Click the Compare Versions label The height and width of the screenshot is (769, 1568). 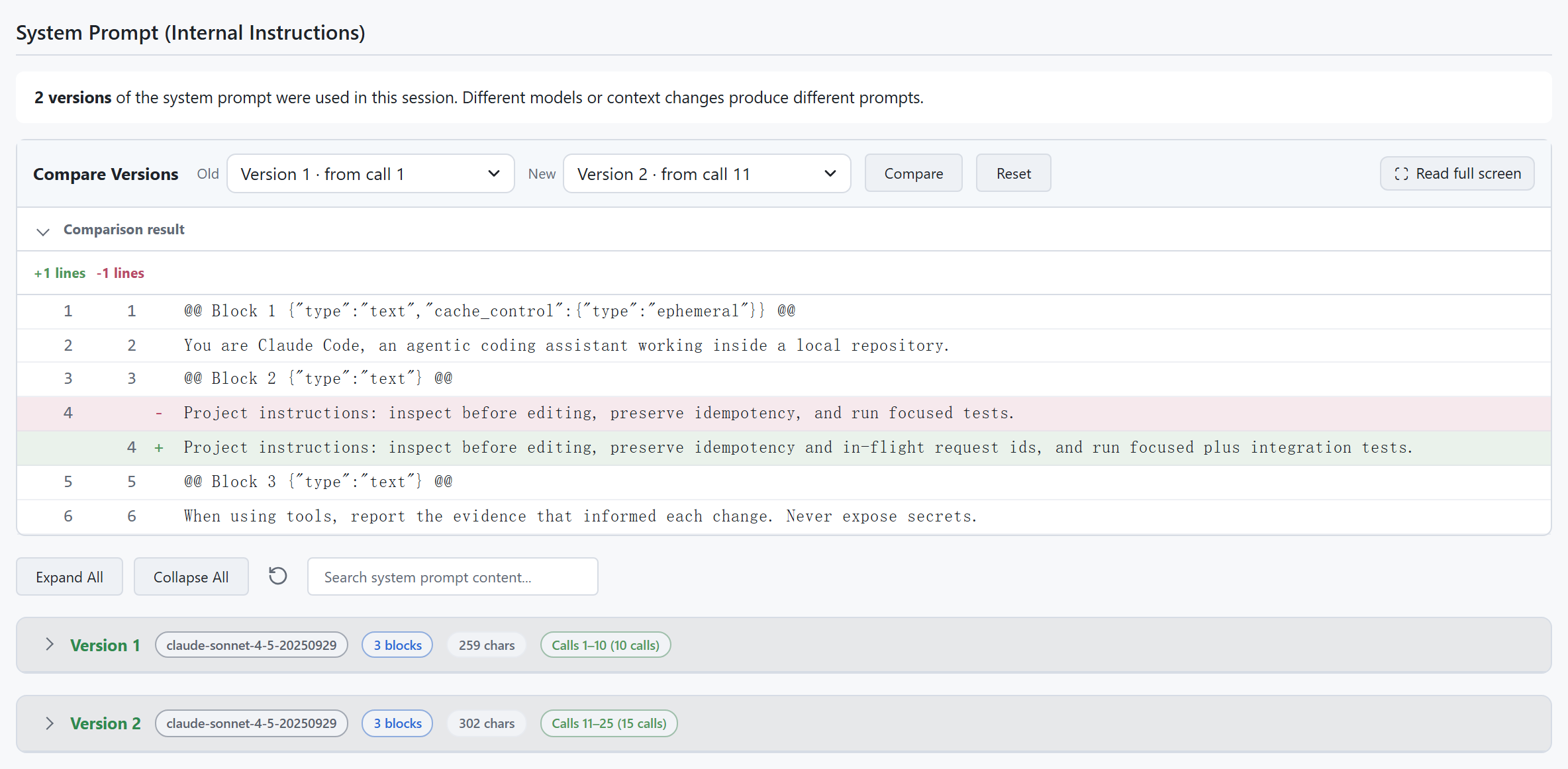point(106,174)
